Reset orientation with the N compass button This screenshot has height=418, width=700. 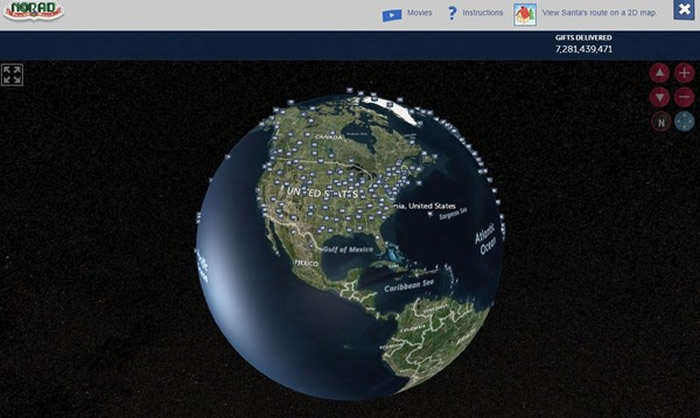(x=661, y=121)
